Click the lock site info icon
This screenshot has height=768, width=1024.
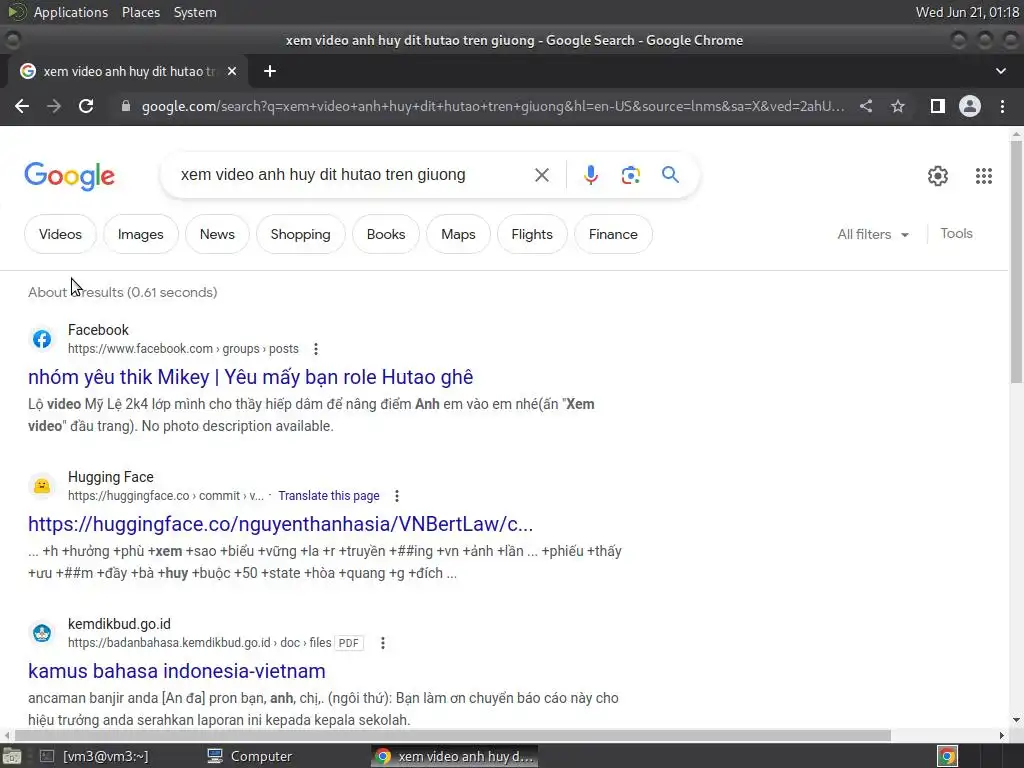[126, 106]
